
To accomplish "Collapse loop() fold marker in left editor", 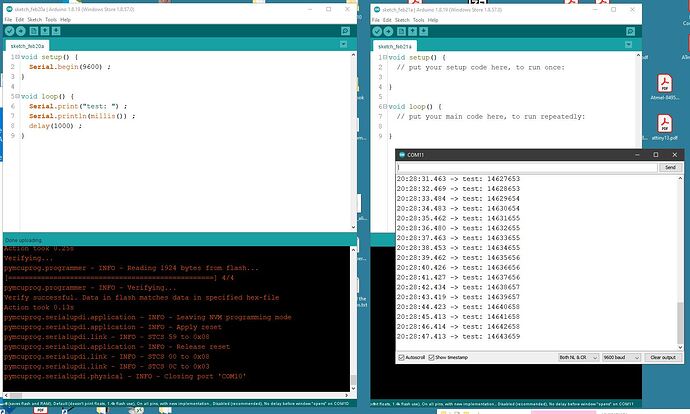I will 17,96.
